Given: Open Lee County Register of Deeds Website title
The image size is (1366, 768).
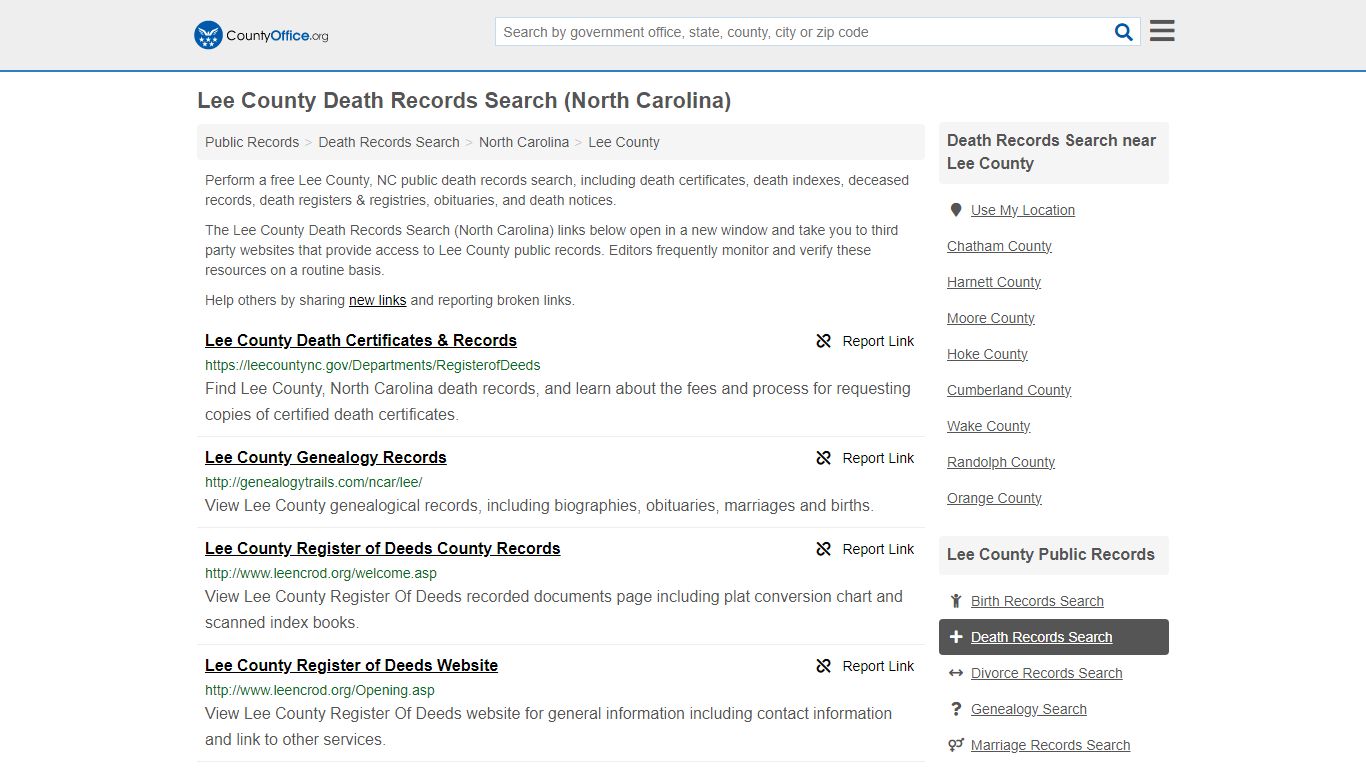Looking at the screenshot, I should [352, 666].
